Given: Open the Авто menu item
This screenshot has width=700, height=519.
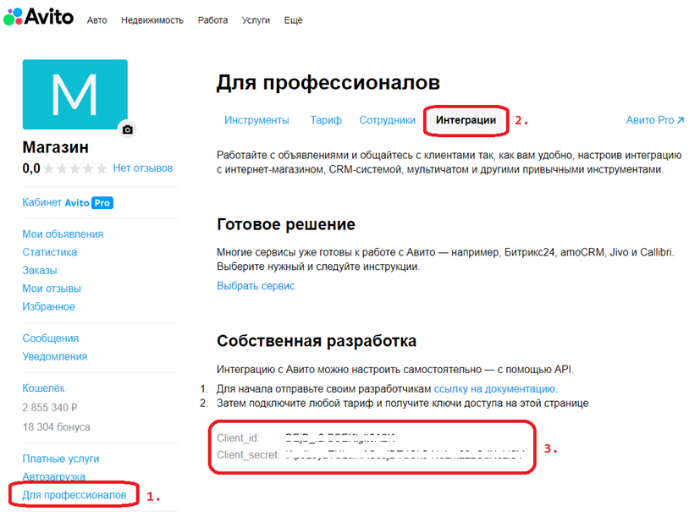Looking at the screenshot, I should 97,20.
